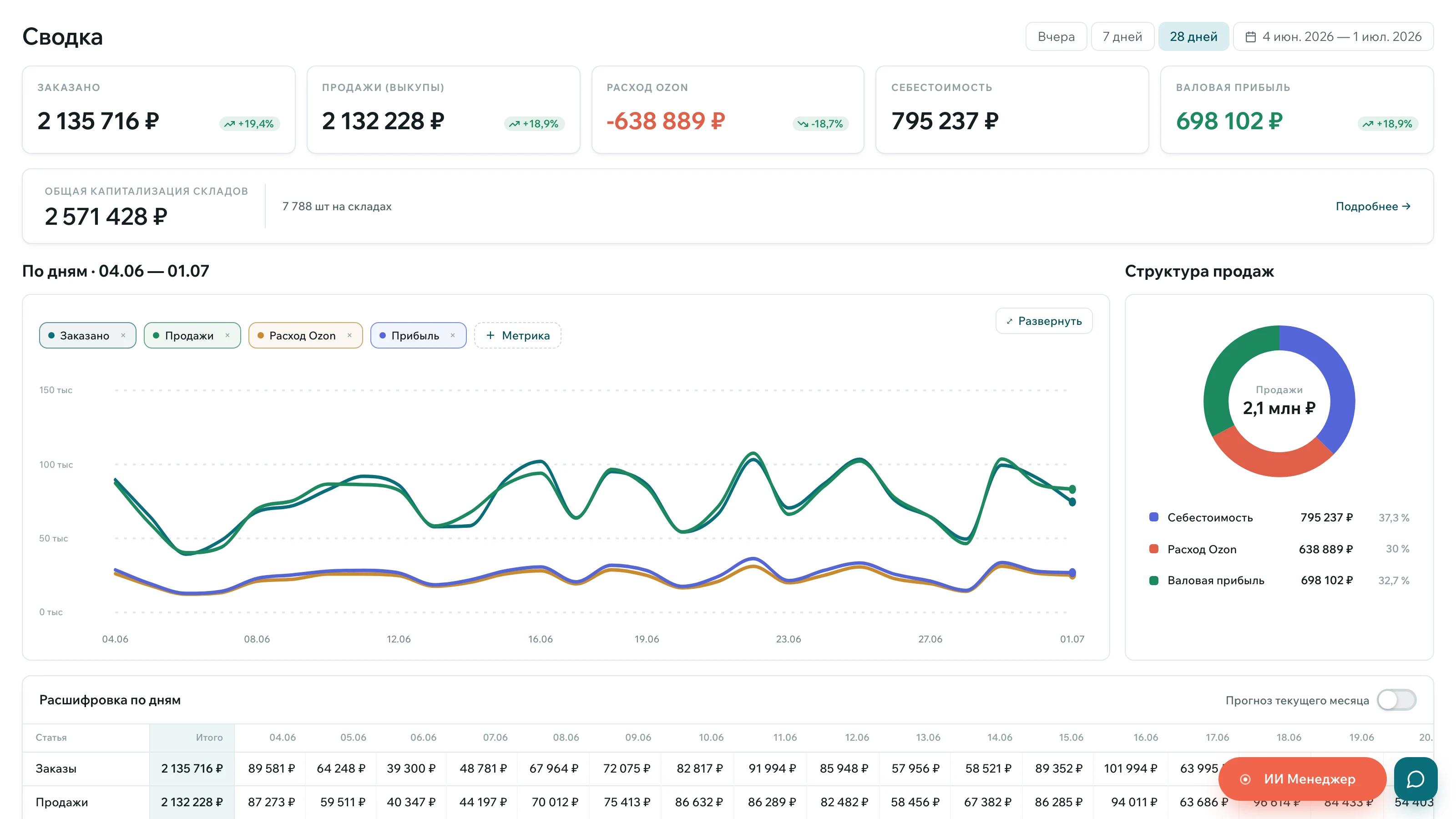Click the Валовая прибыль 32,7 % legend percentage
The height and width of the screenshot is (819, 1456).
pos(1394,581)
